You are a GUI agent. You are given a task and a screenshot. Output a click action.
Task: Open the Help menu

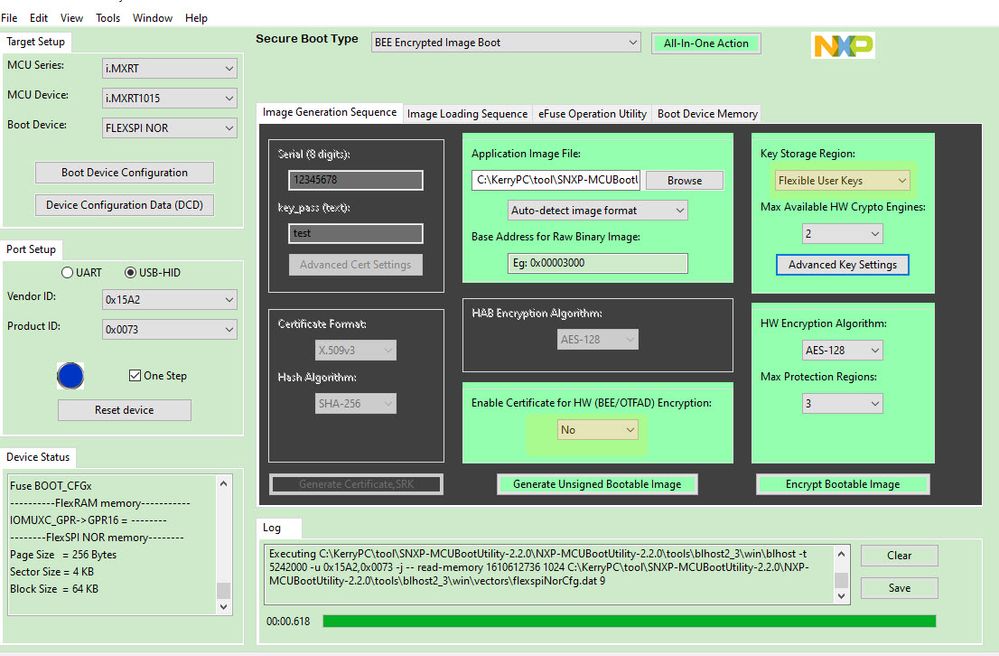tap(196, 18)
